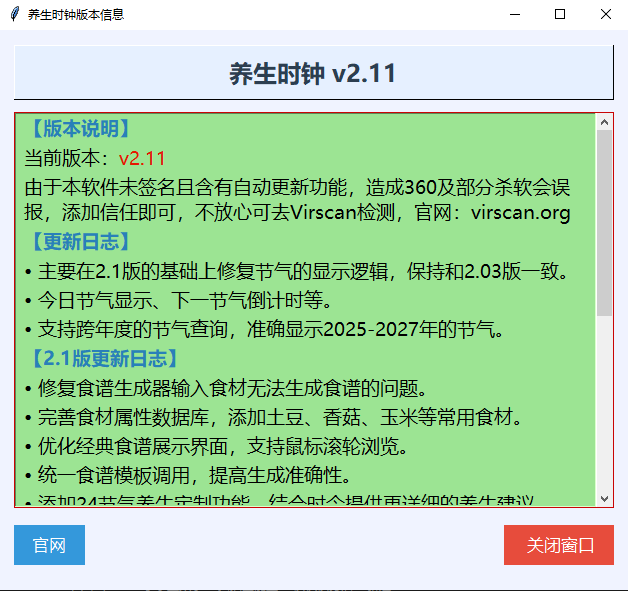
Task: Click the 【2.1版更新日志】 section heading
Action: [x=101, y=358]
